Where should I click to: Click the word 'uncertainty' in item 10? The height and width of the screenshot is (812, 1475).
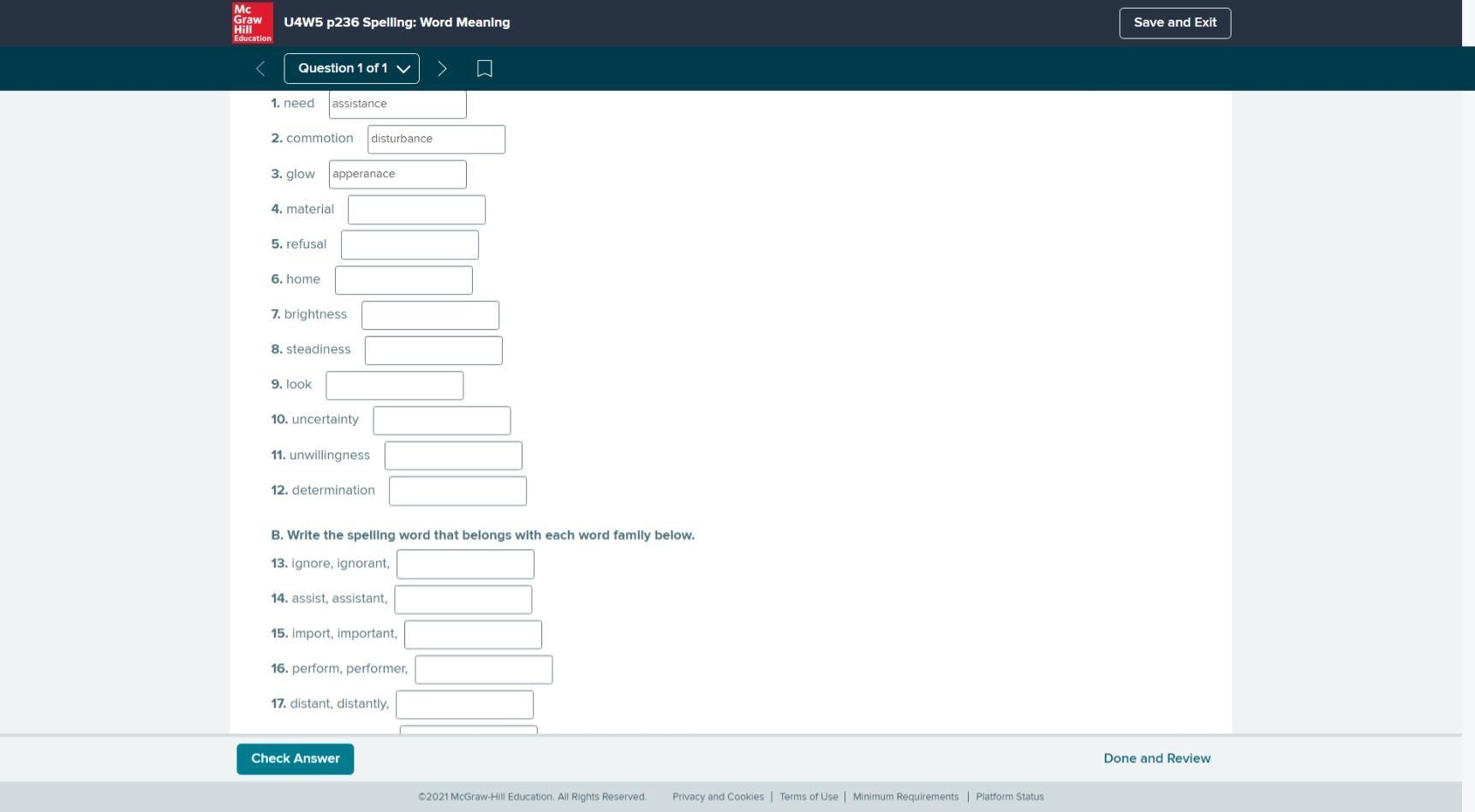(325, 420)
